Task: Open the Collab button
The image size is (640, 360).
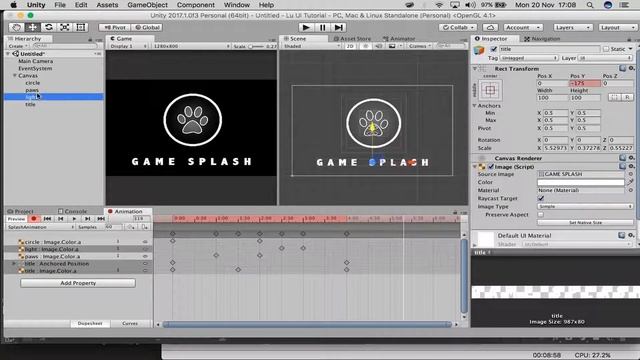Action: (x=458, y=27)
